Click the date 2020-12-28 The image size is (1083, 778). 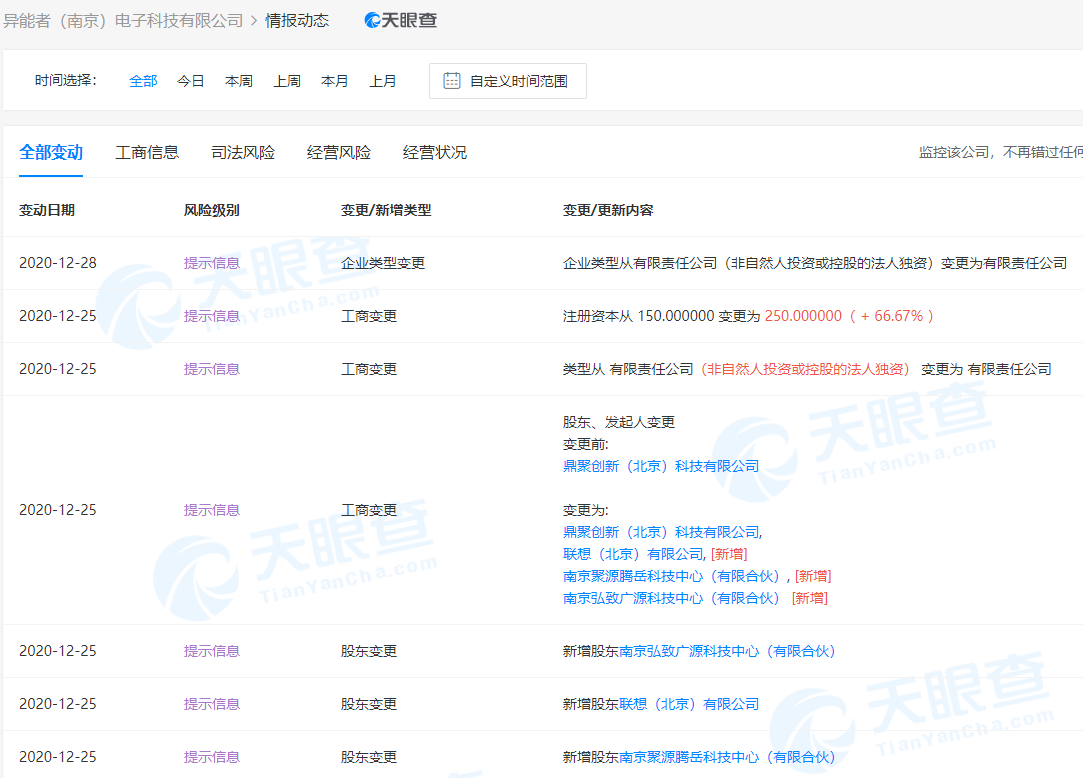[x=58, y=263]
